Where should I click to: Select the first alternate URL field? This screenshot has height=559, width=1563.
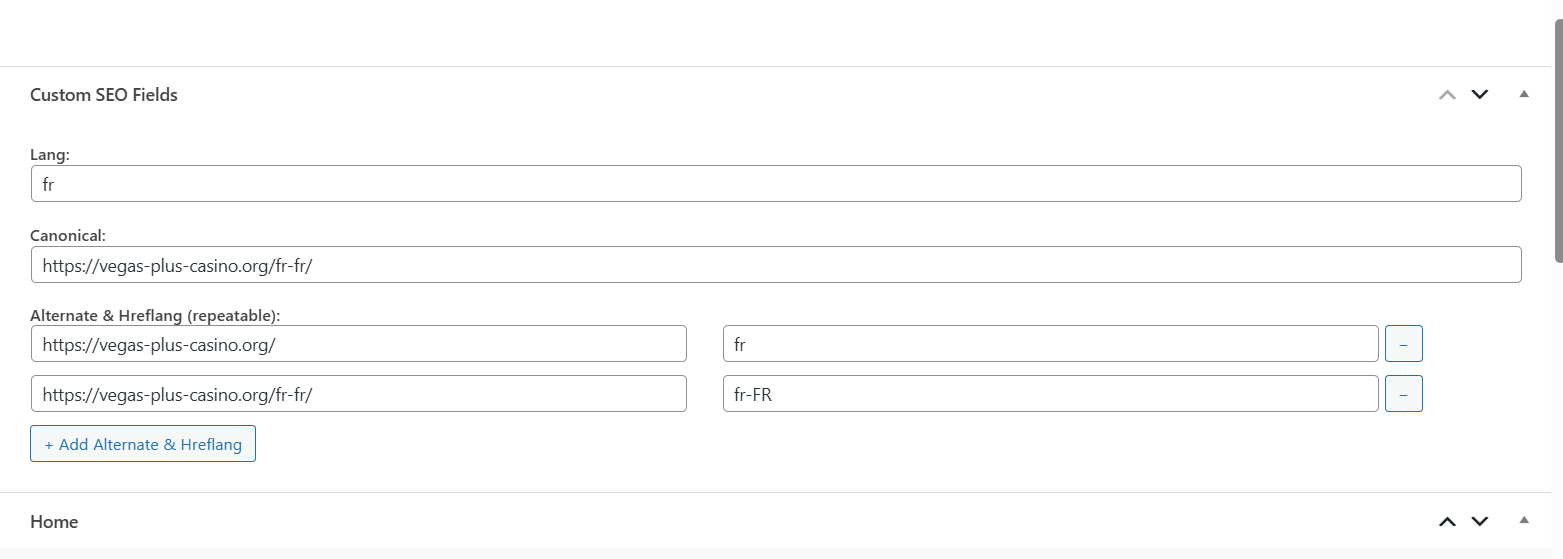[x=359, y=344]
